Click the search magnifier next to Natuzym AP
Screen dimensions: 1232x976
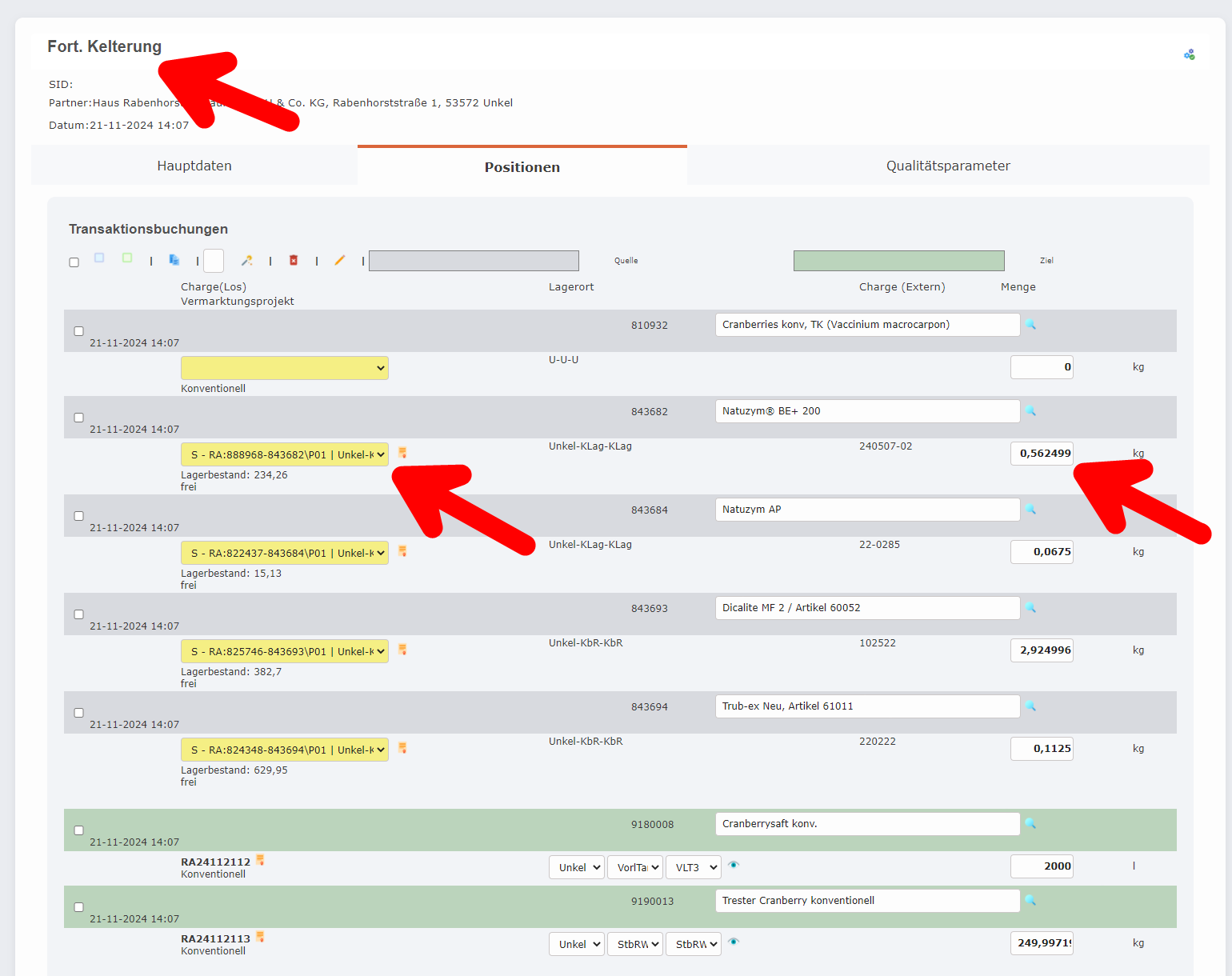[1030, 510]
